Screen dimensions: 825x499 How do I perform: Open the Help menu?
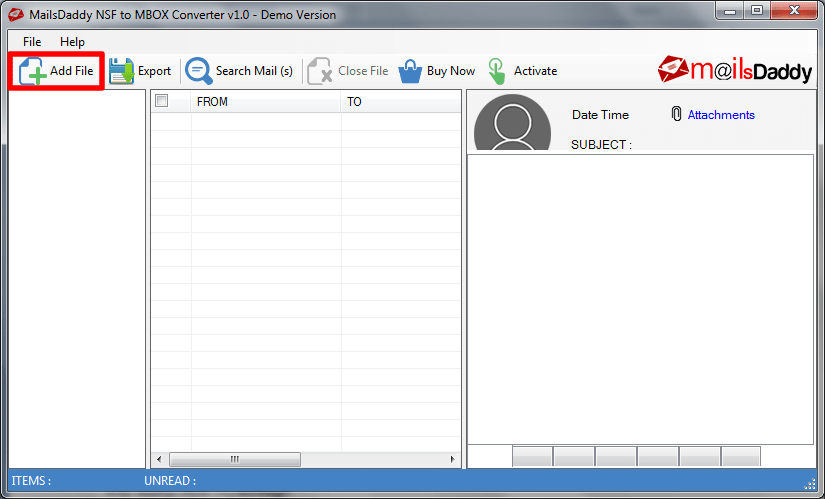[72, 42]
